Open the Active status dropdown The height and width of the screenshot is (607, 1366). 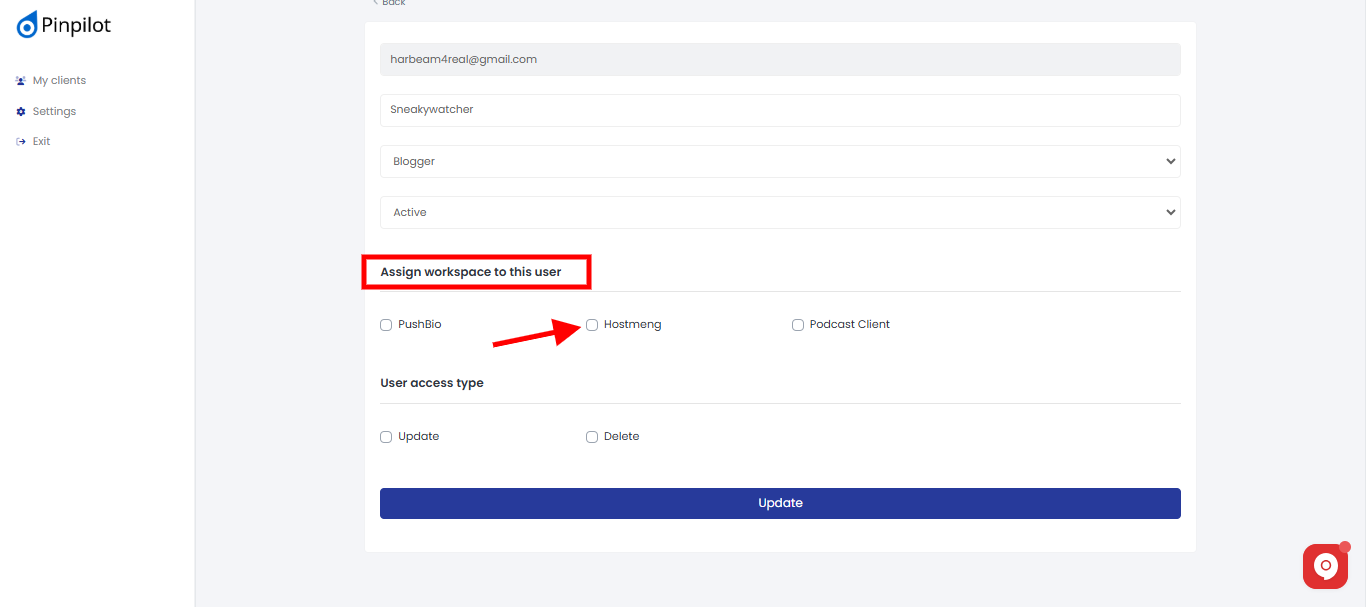click(x=780, y=212)
